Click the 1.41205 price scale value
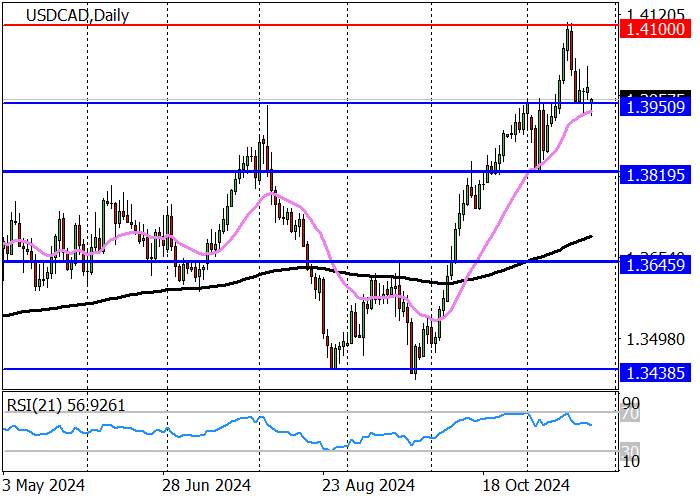Screen dimensions: 700x500 [655, 15]
